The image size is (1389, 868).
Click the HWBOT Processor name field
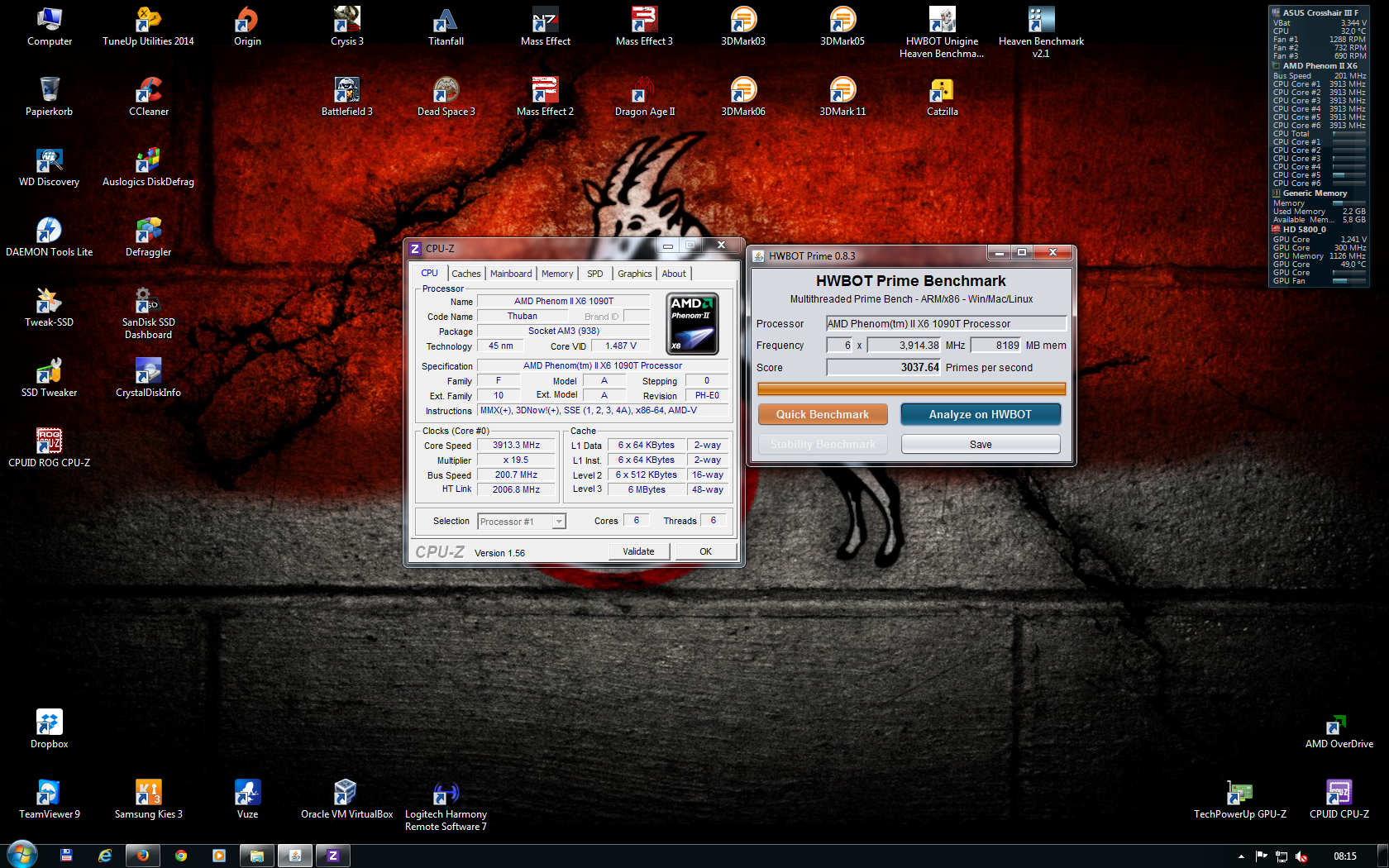946,323
